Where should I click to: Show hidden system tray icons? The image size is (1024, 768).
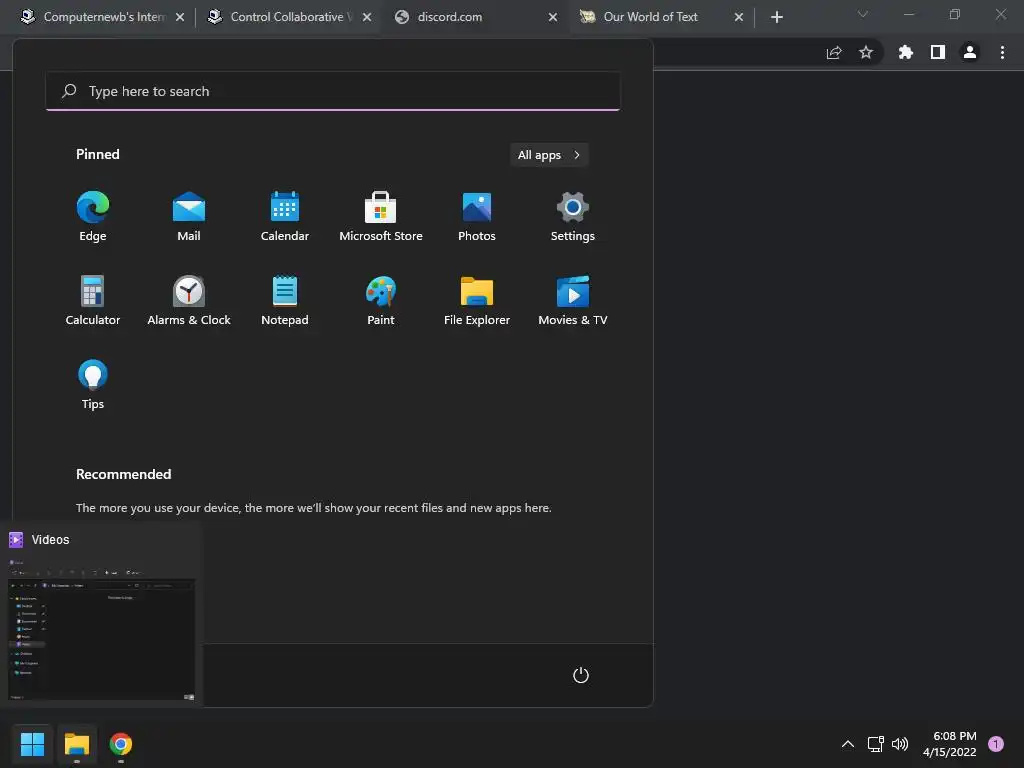[848, 744]
